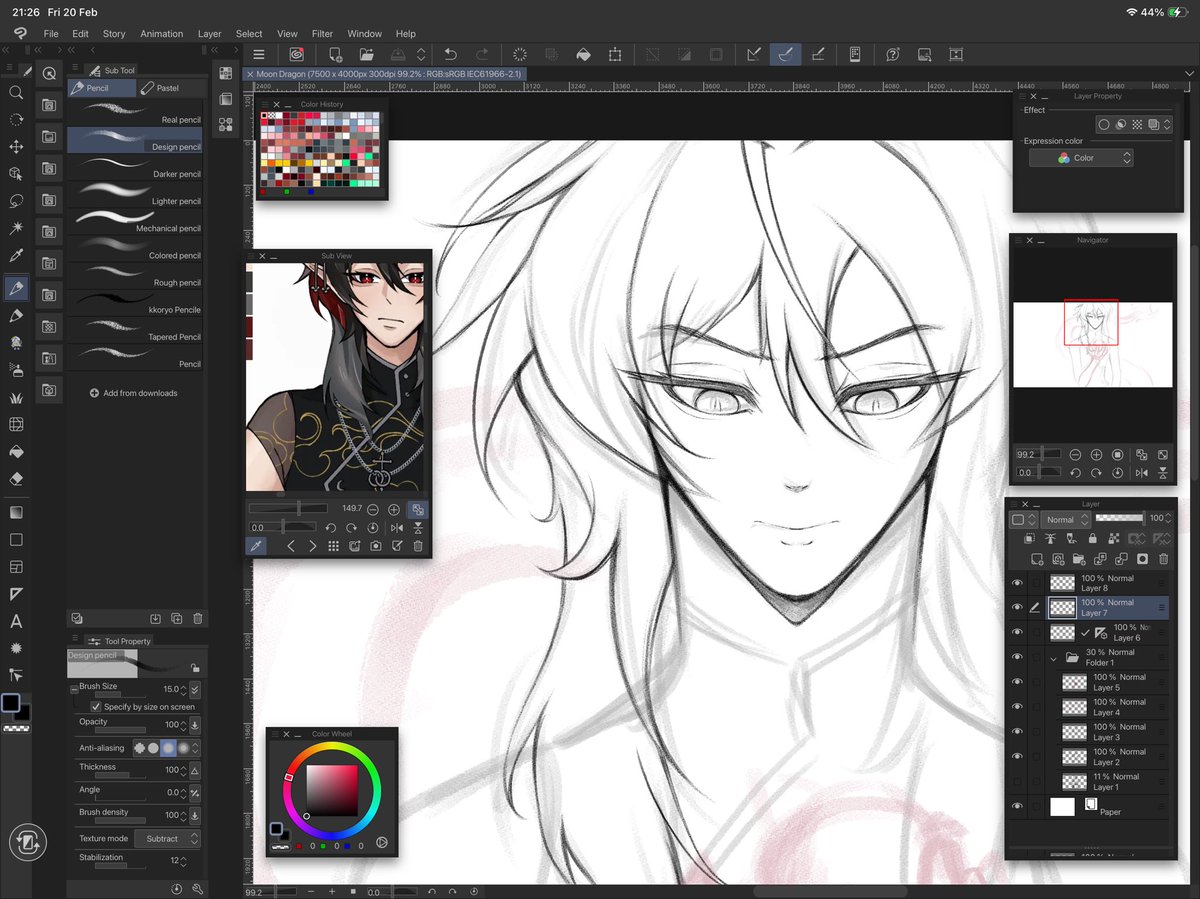Click the delete layer trash icon
1200x899 pixels.
coord(1163,558)
